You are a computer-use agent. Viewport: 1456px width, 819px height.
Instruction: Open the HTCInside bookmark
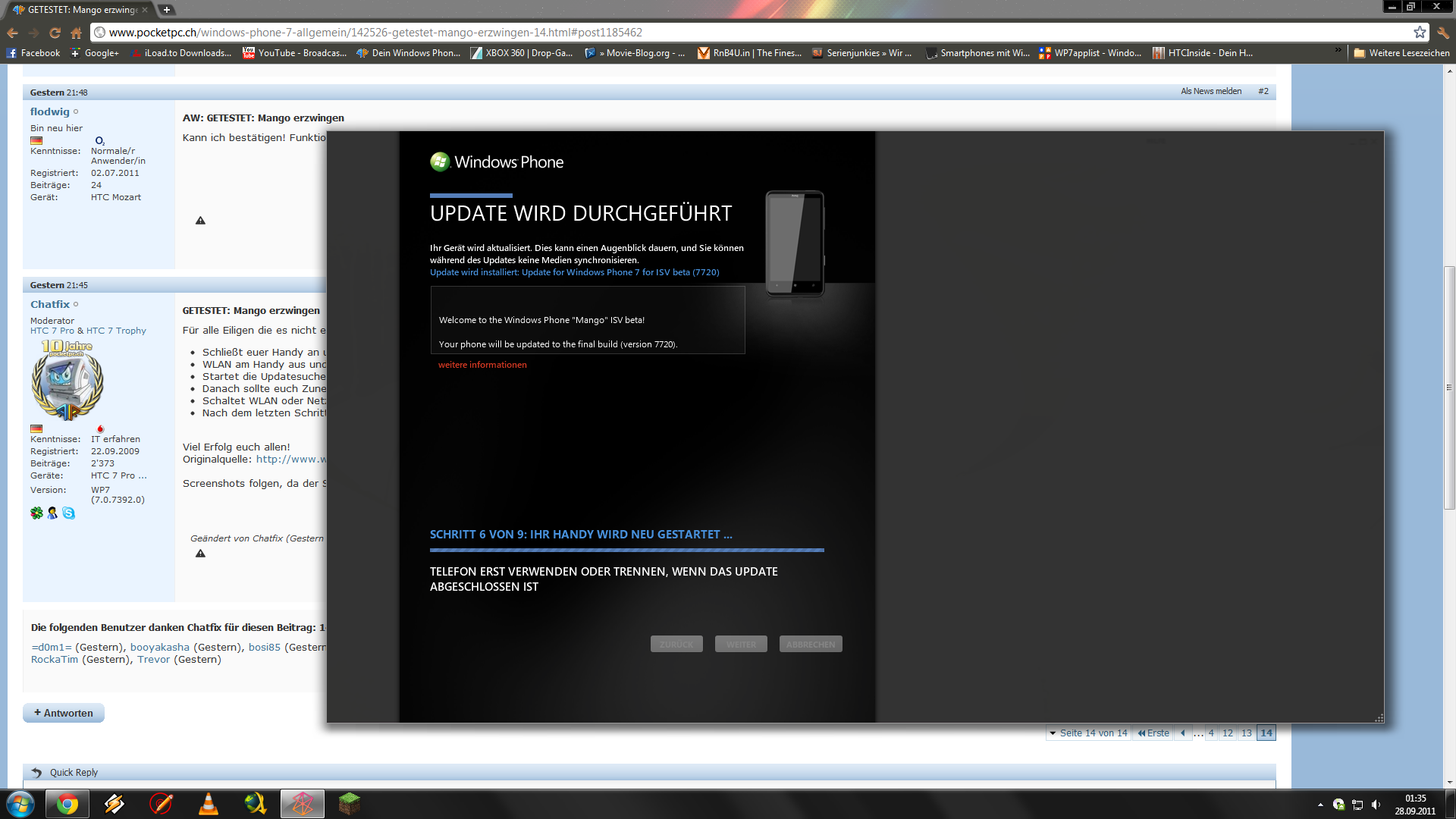pos(1203,53)
